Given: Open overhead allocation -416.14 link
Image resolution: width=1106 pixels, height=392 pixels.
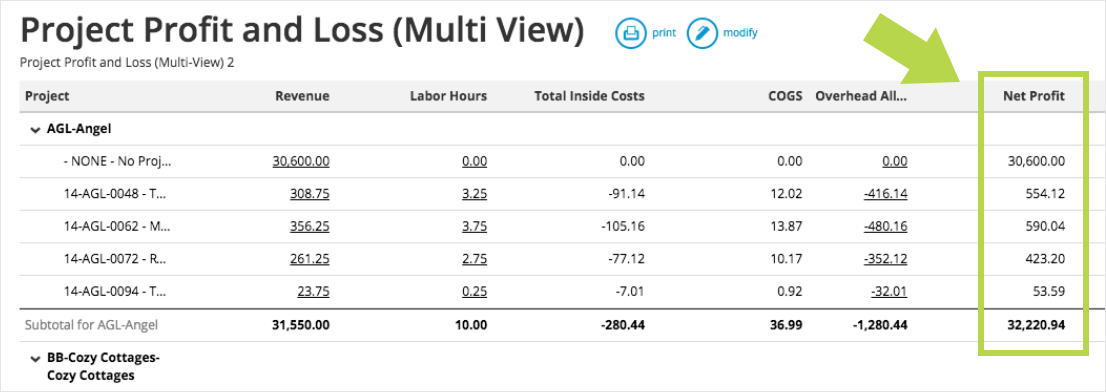Looking at the screenshot, I should pos(885,193).
